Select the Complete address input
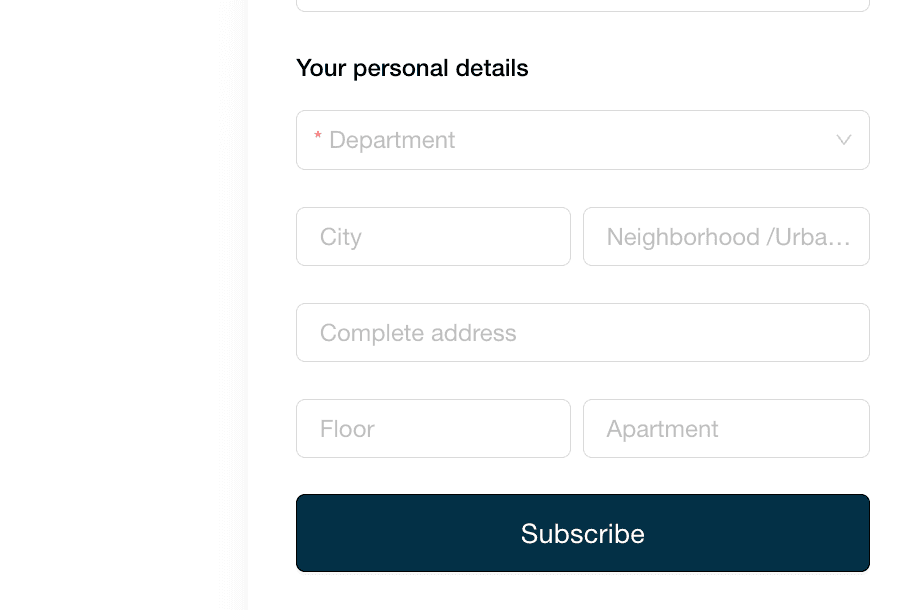The height and width of the screenshot is (610, 912). click(x=583, y=332)
